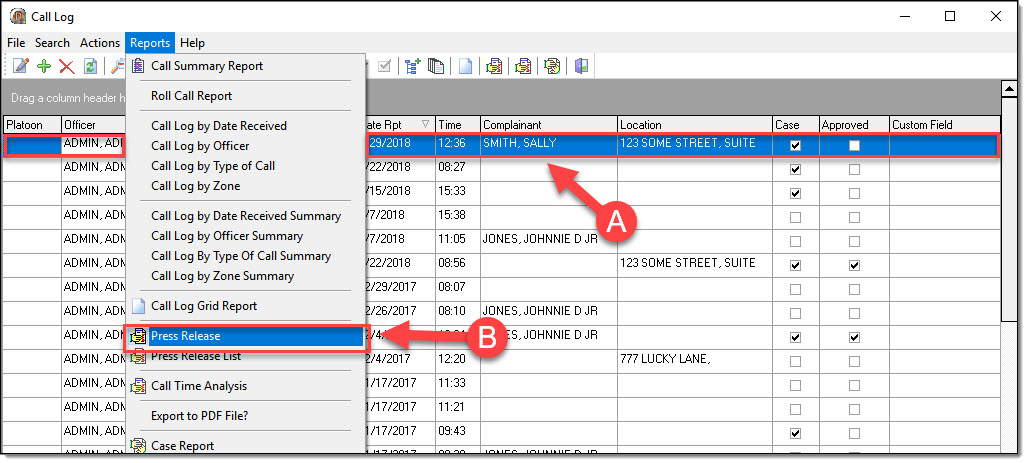The image size is (1027, 463).
Task: Click the tree-with-plus toolbar icon
Action: pyautogui.click(x=412, y=66)
